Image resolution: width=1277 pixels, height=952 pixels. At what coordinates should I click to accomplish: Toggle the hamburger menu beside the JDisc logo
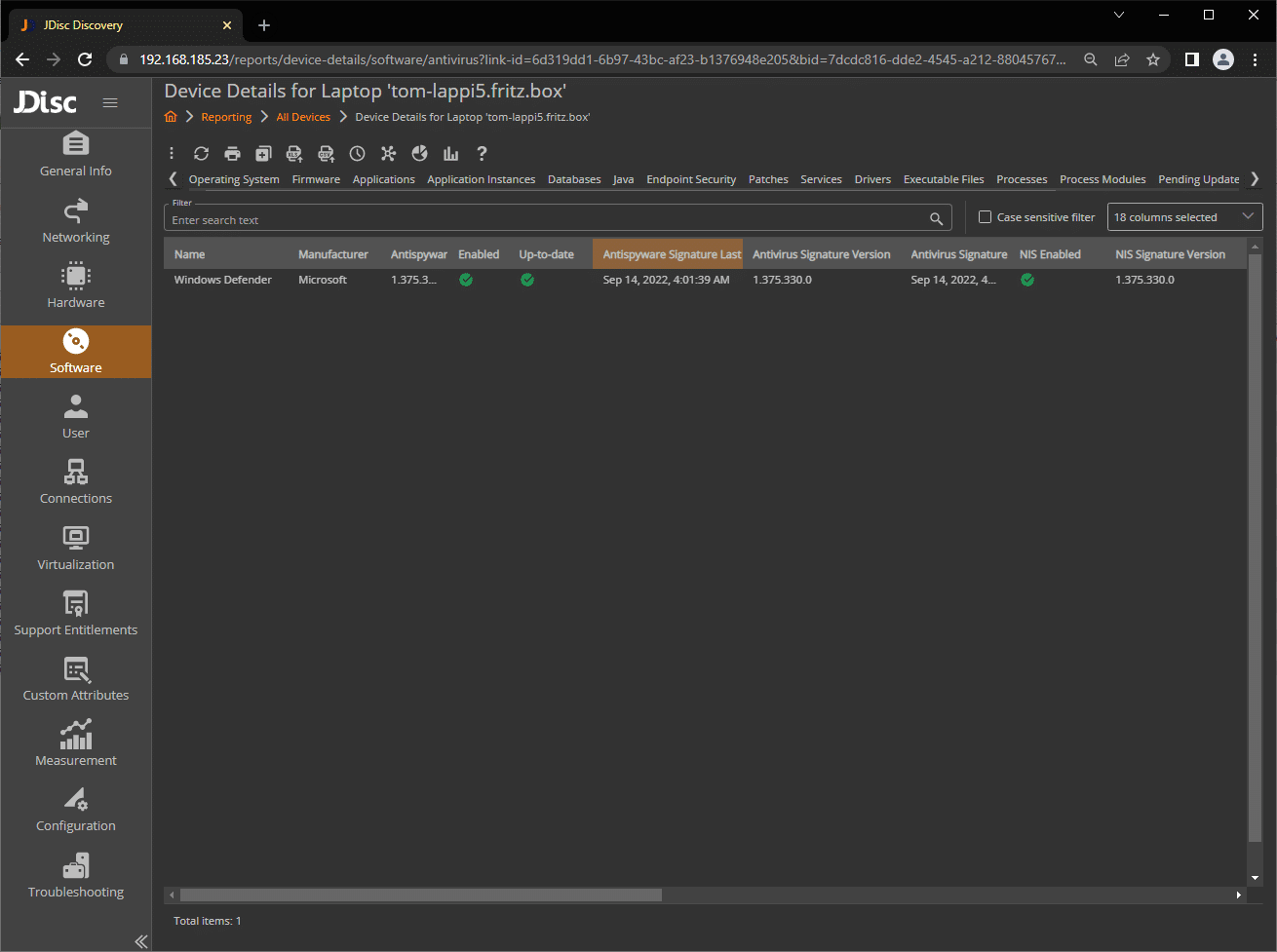[x=110, y=102]
